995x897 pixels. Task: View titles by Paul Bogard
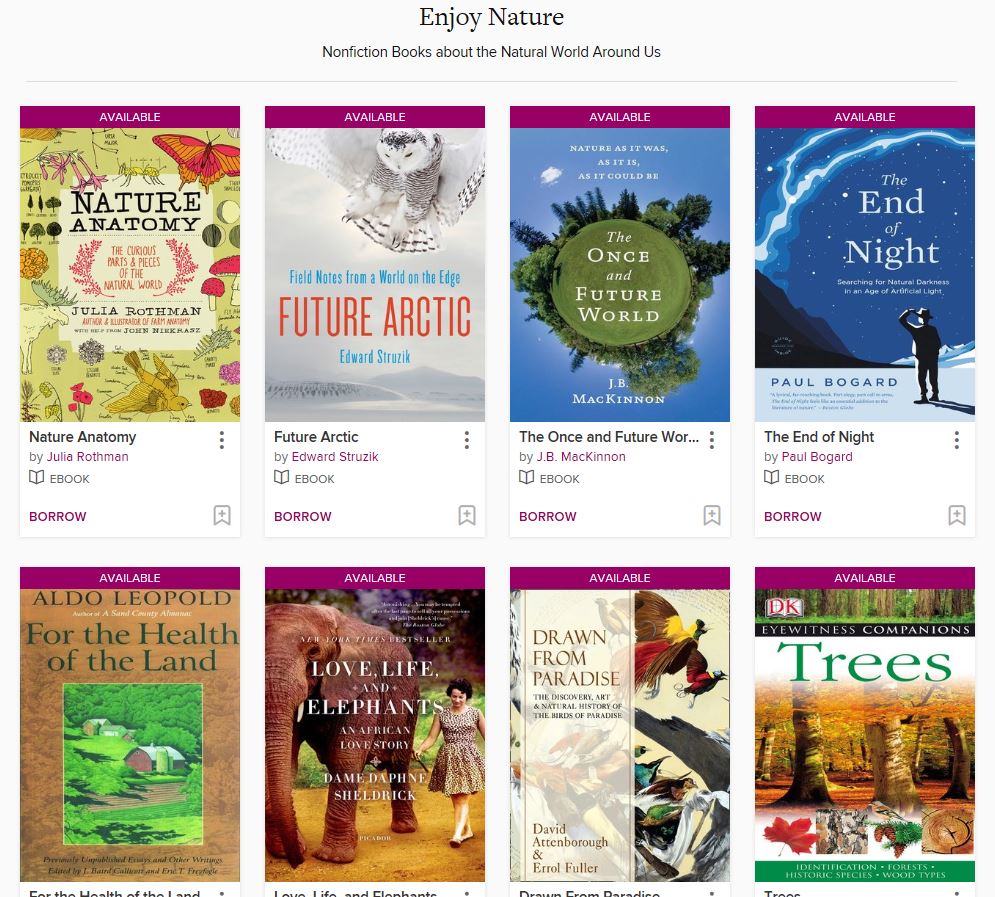(x=817, y=457)
